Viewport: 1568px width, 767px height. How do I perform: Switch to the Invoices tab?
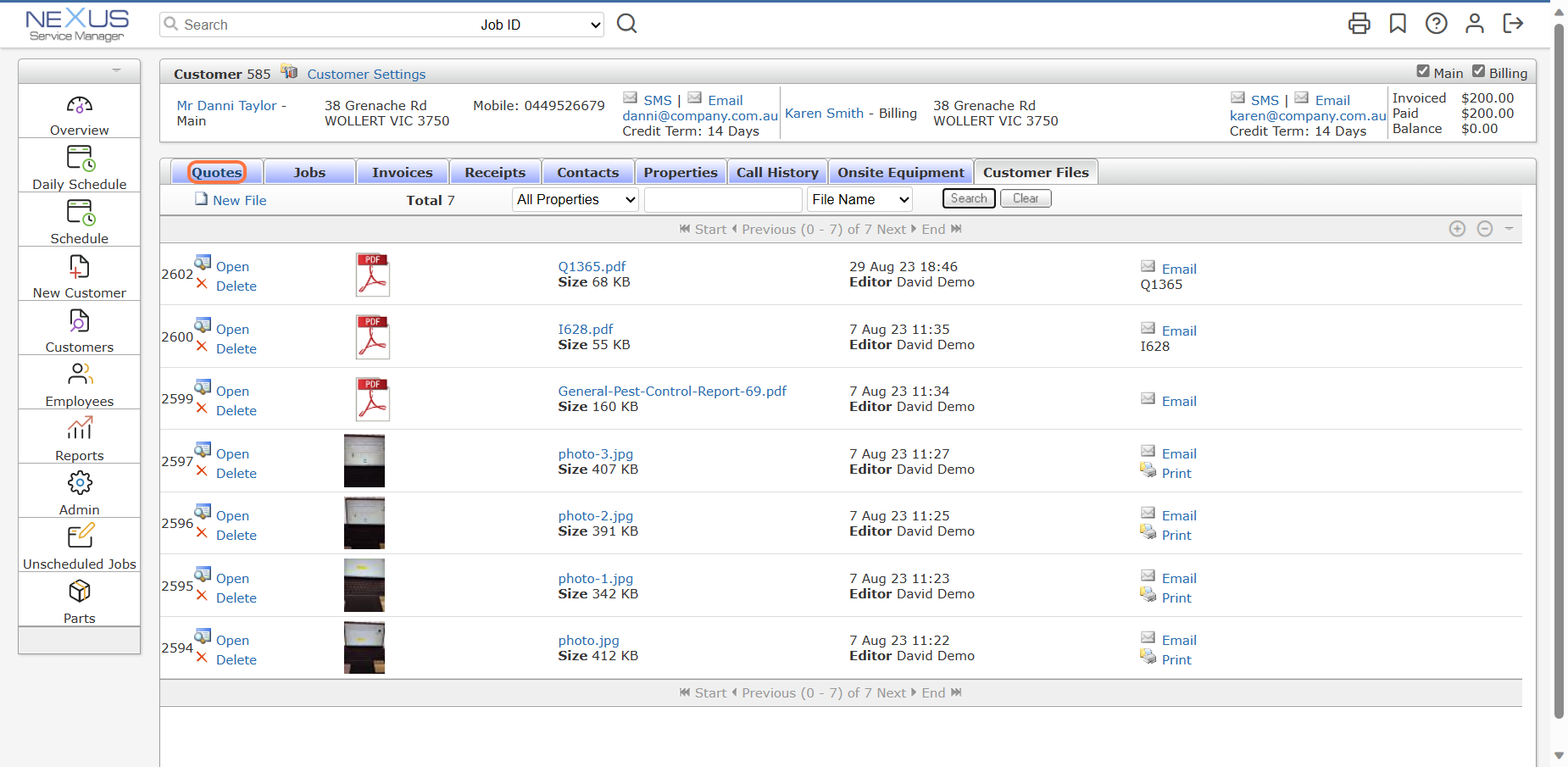pyautogui.click(x=403, y=172)
